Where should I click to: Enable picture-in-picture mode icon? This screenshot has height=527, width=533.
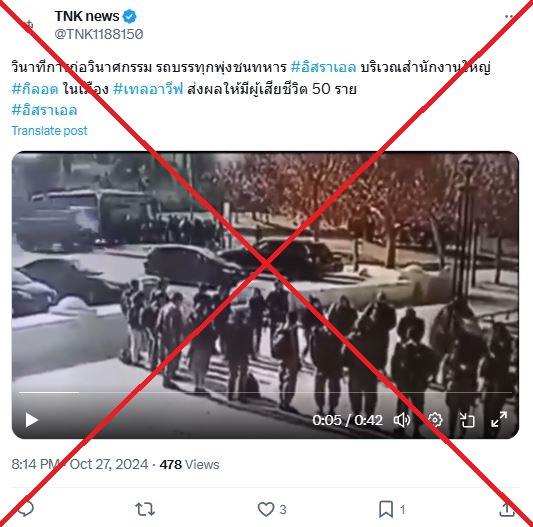pos(467,420)
